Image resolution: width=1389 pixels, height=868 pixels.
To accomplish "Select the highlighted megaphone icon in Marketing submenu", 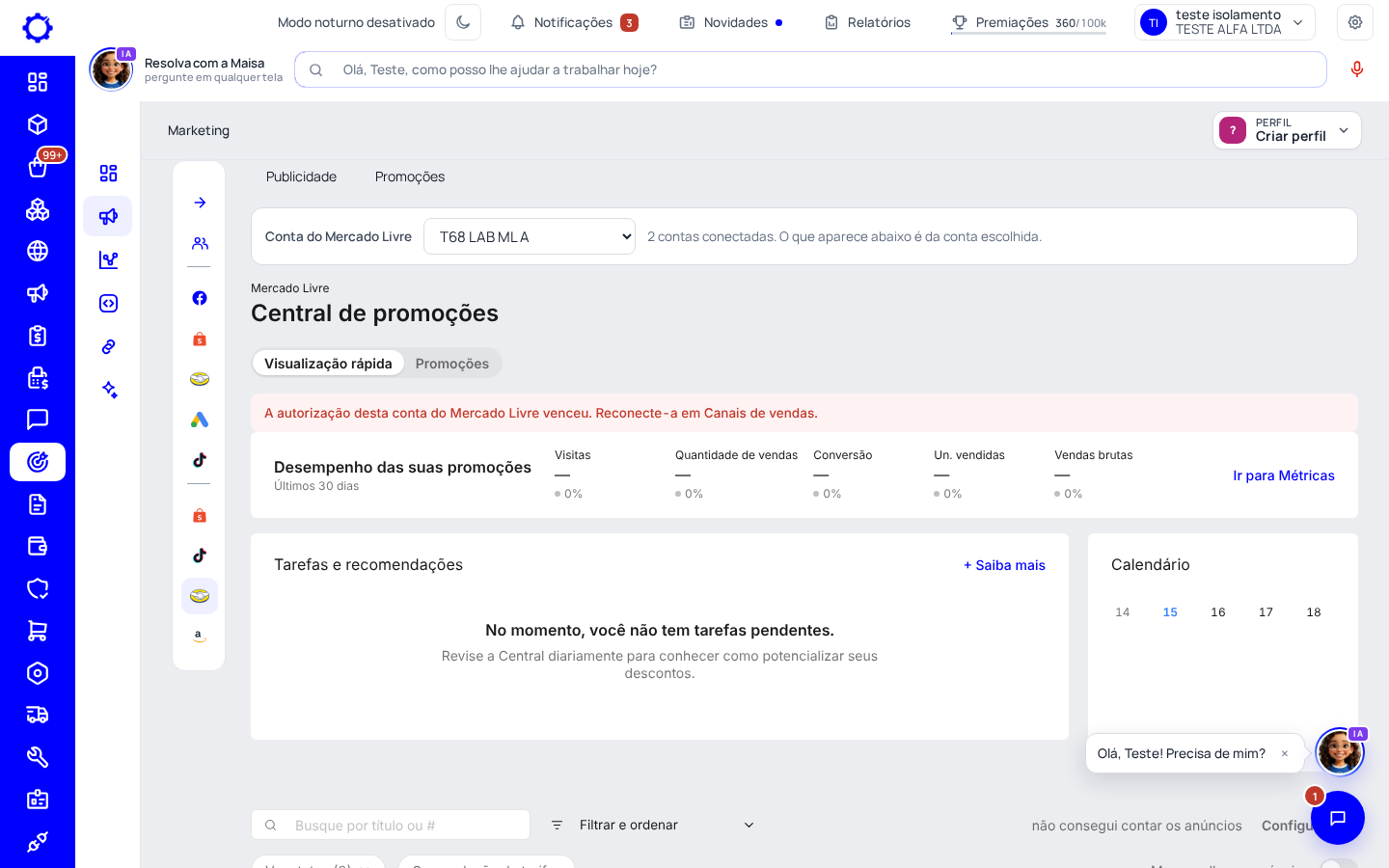I will coord(108,216).
